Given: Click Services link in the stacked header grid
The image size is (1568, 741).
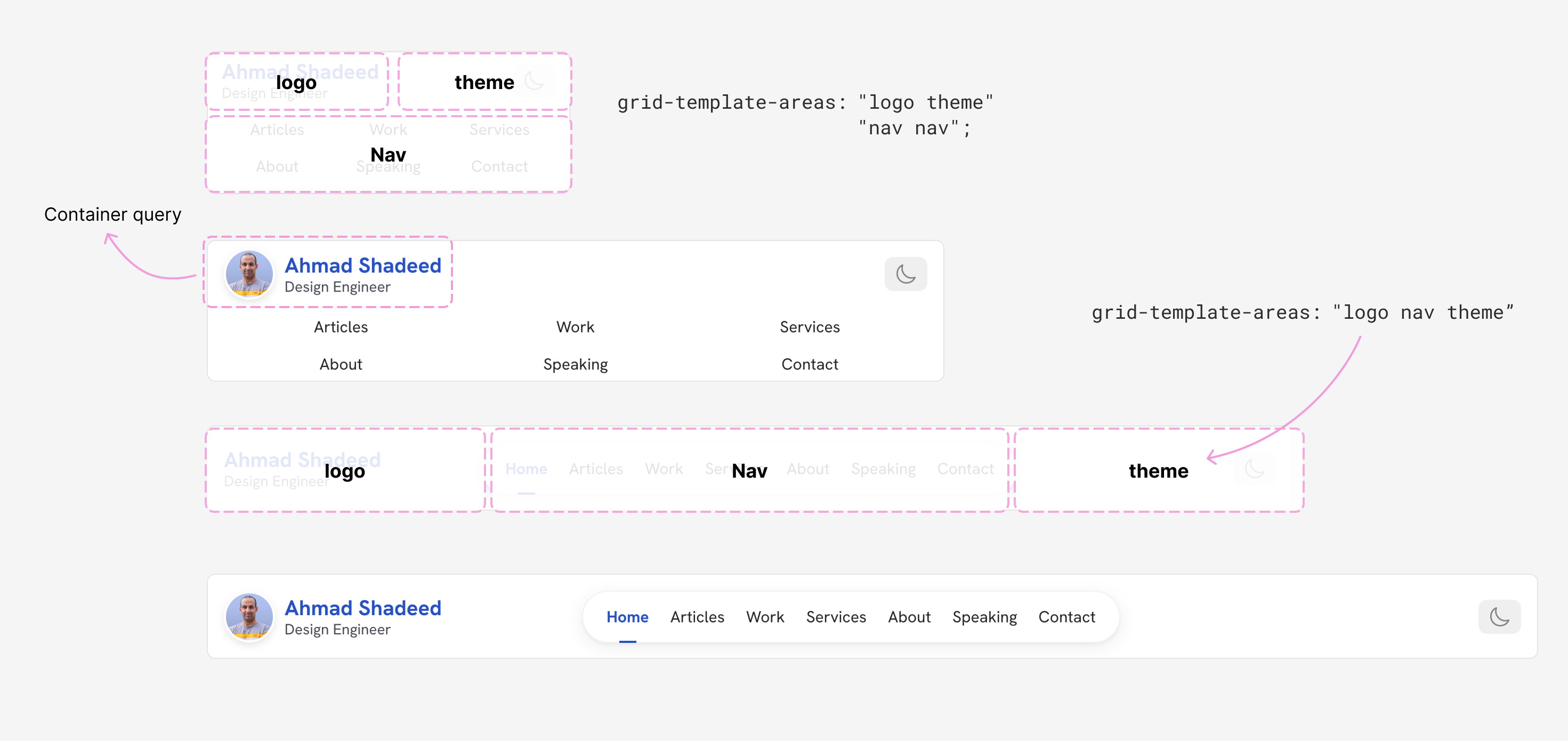Looking at the screenshot, I should [x=810, y=327].
